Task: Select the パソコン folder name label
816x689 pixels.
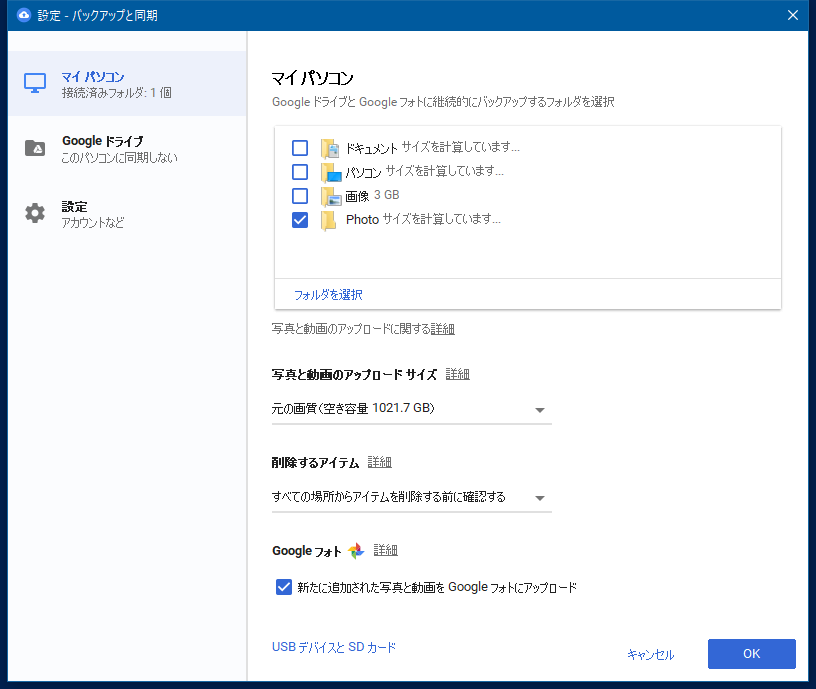Action: (363, 172)
